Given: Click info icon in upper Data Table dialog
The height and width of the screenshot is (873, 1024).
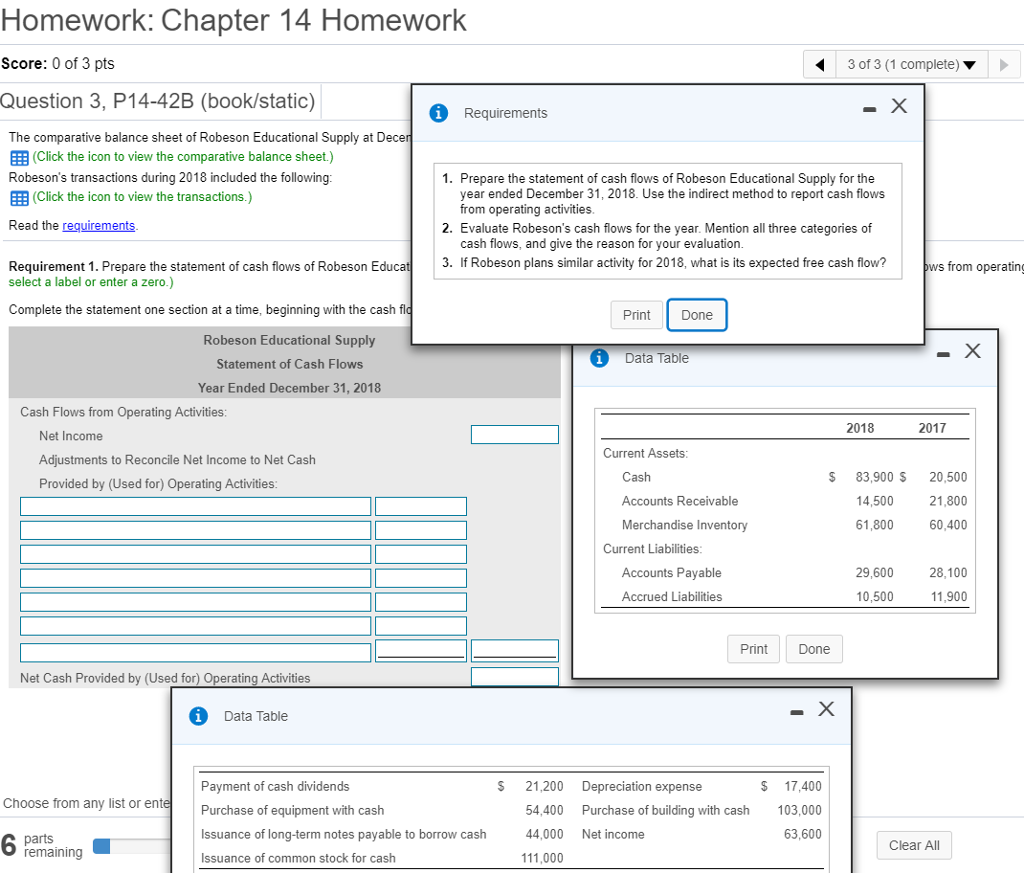Looking at the screenshot, I should pyautogui.click(x=600, y=358).
